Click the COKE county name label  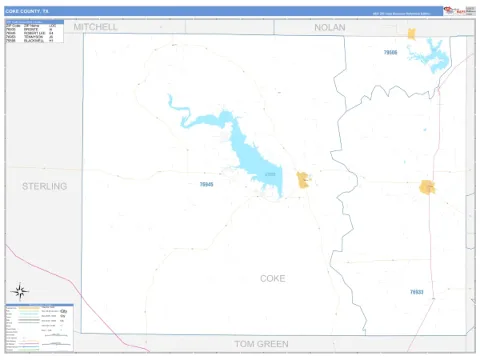(x=273, y=278)
